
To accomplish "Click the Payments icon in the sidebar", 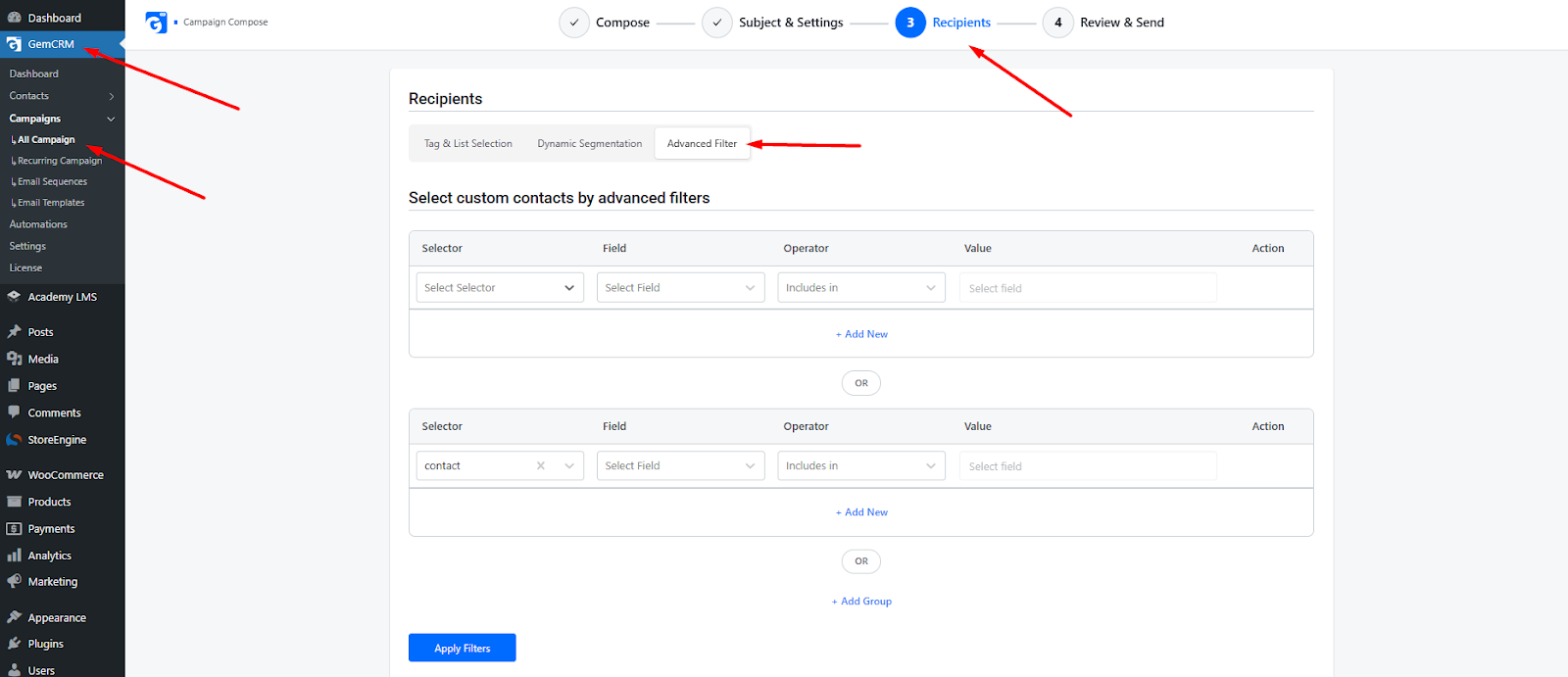I will [x=14, y=529].
